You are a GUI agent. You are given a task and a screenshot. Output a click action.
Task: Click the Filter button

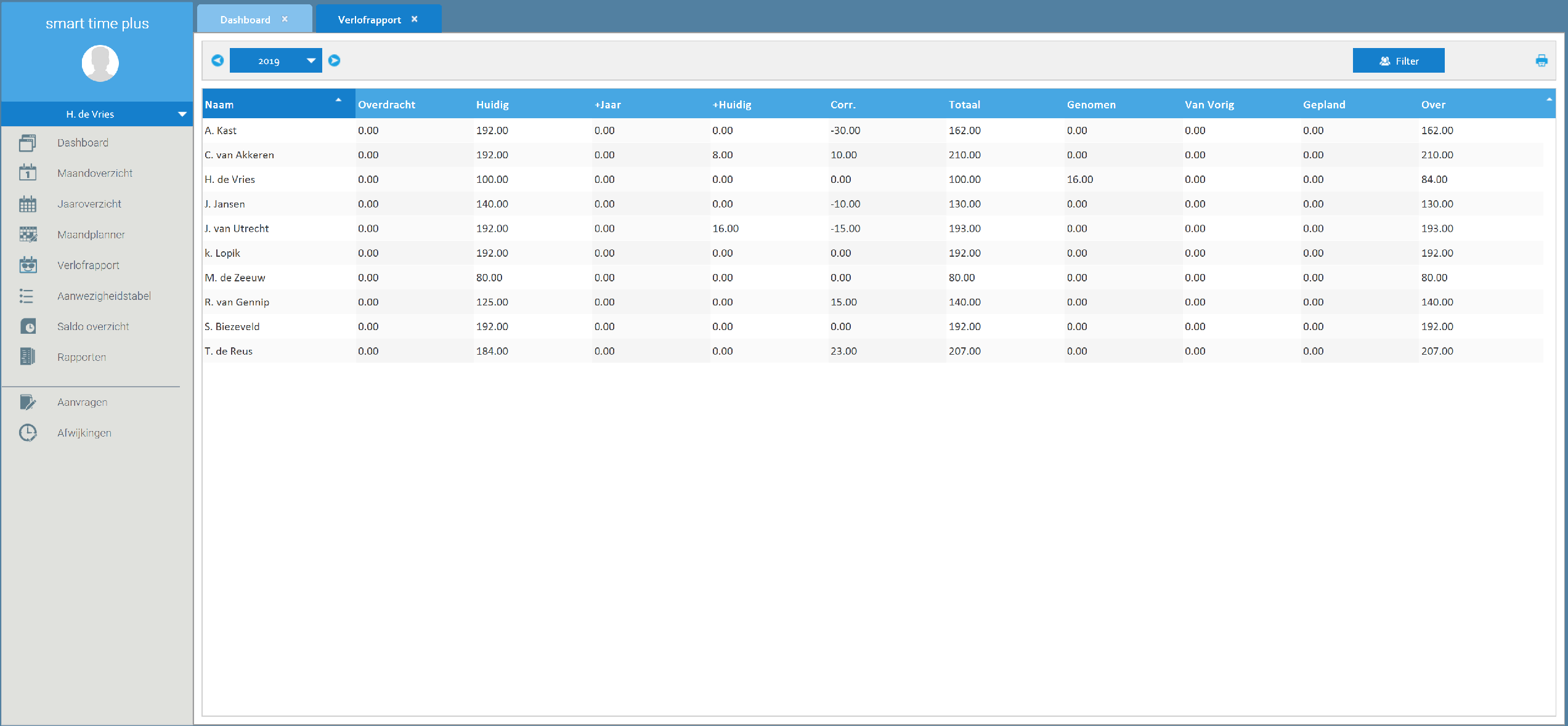point(1398,60)
